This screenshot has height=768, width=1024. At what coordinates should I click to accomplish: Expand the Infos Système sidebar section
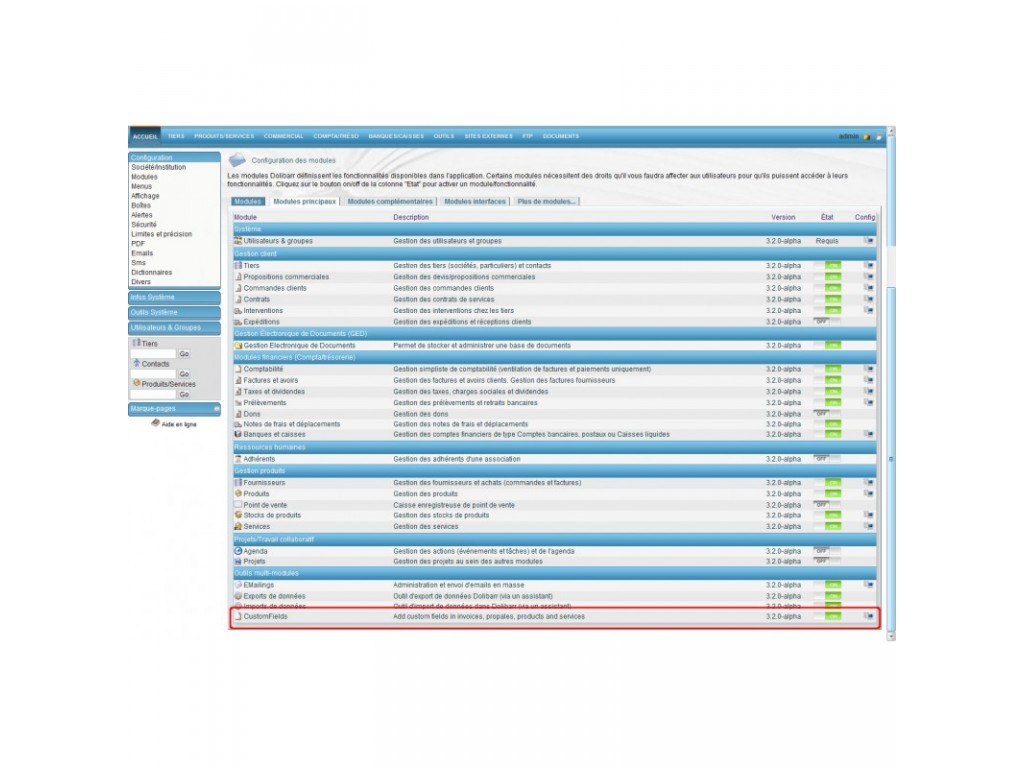pyautogui.click(x=174, y=298)
